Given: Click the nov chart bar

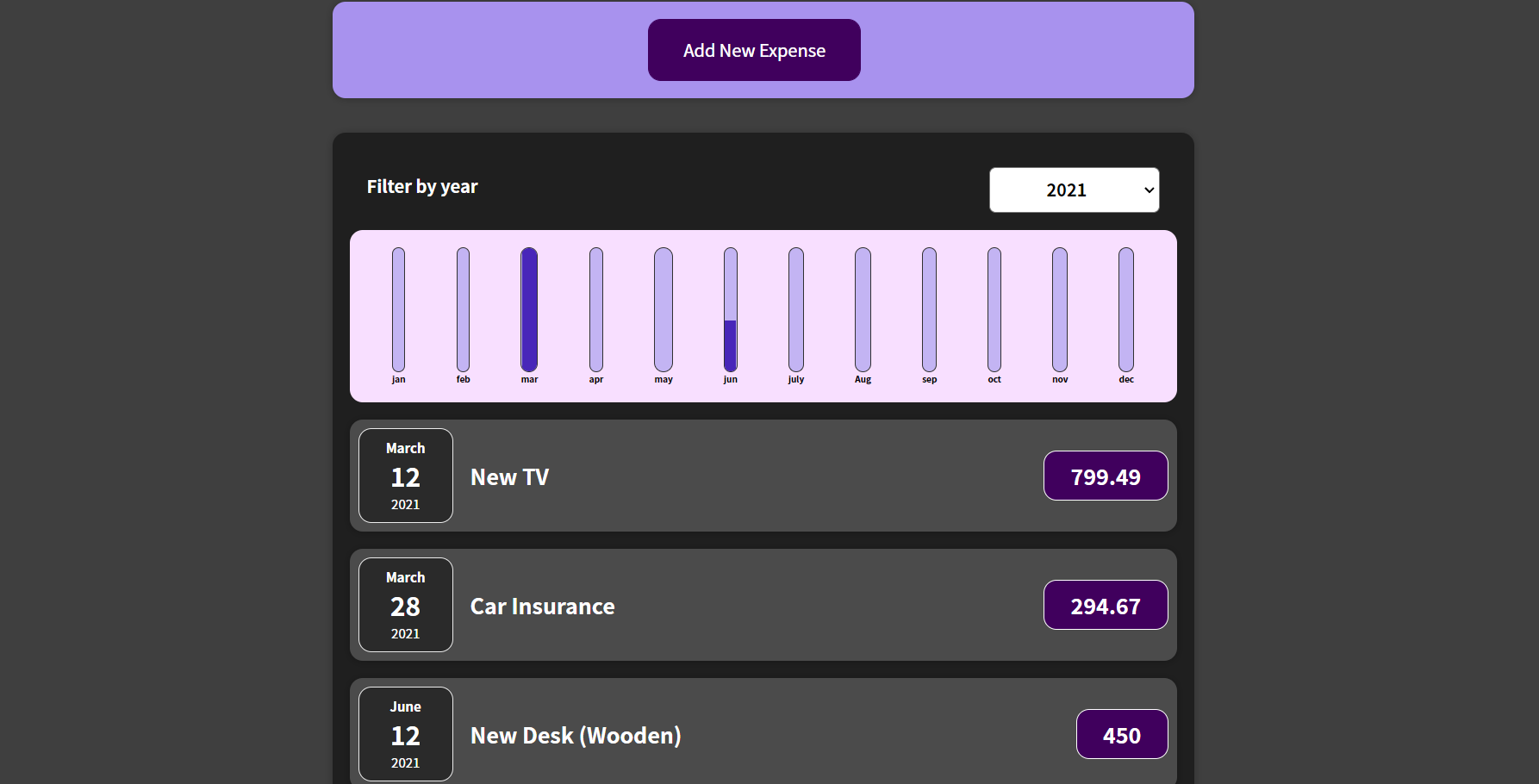Looking at the screenshot, I should (1060, 309).
